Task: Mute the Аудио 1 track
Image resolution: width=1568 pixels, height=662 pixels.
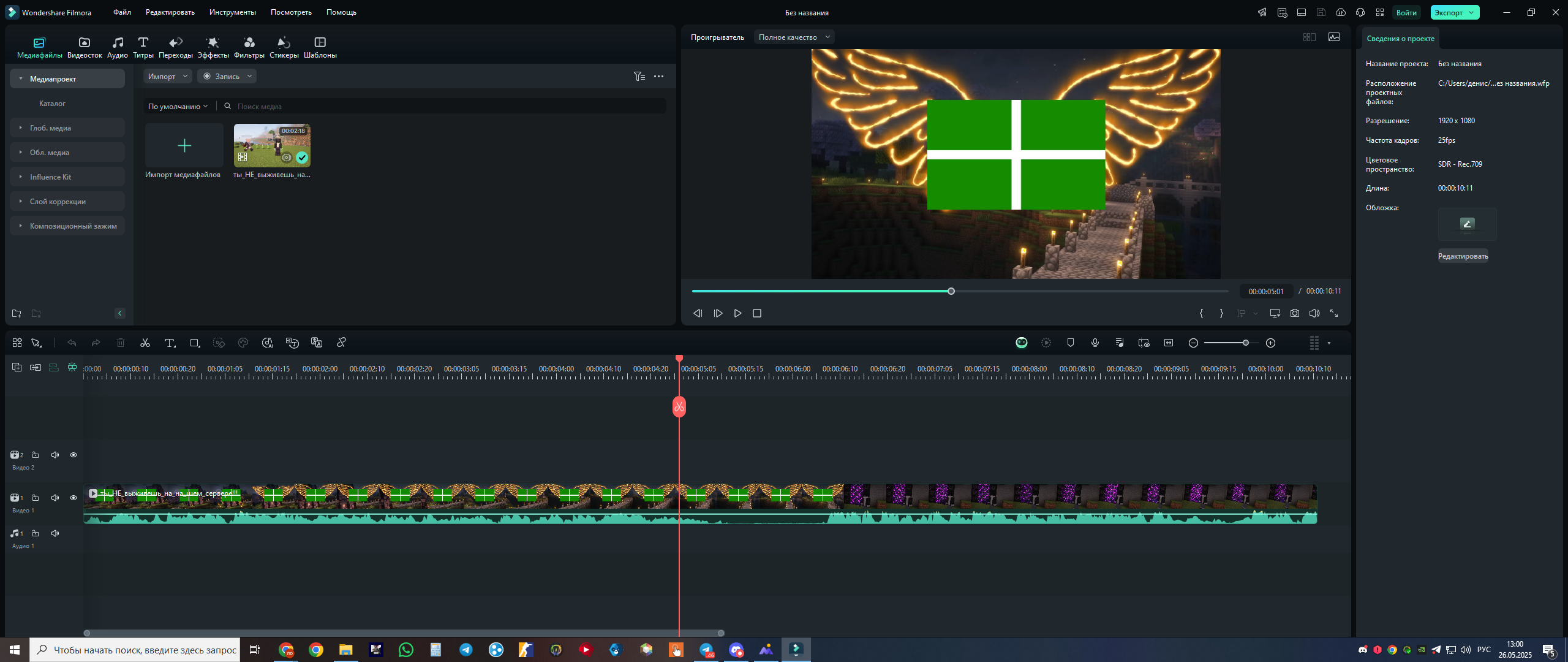Action: 55,533
